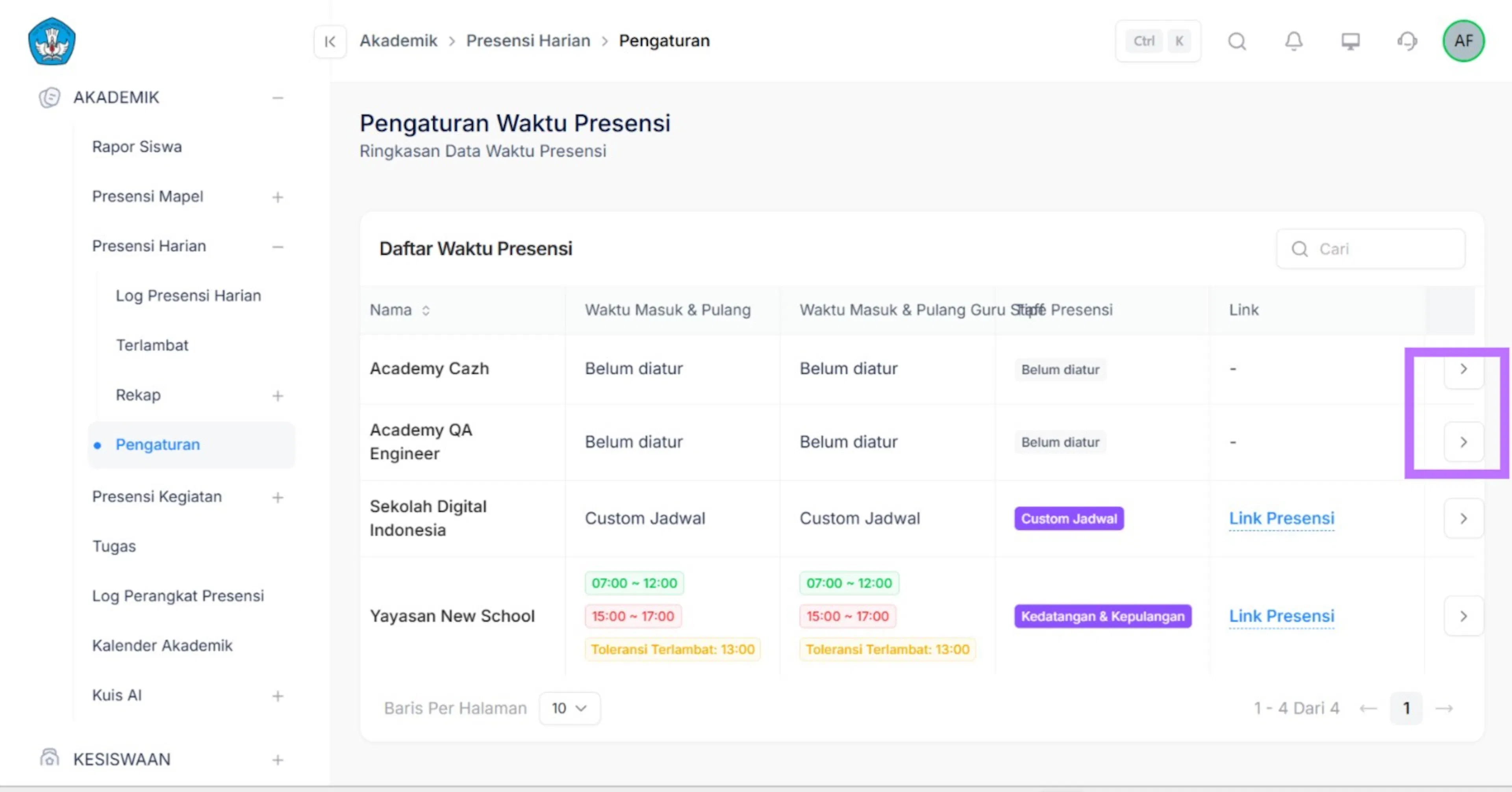Open Link Presensi for Sekolah Digital Indonesia
This screenshot has width=1512, height=792.
(1281, 518)
